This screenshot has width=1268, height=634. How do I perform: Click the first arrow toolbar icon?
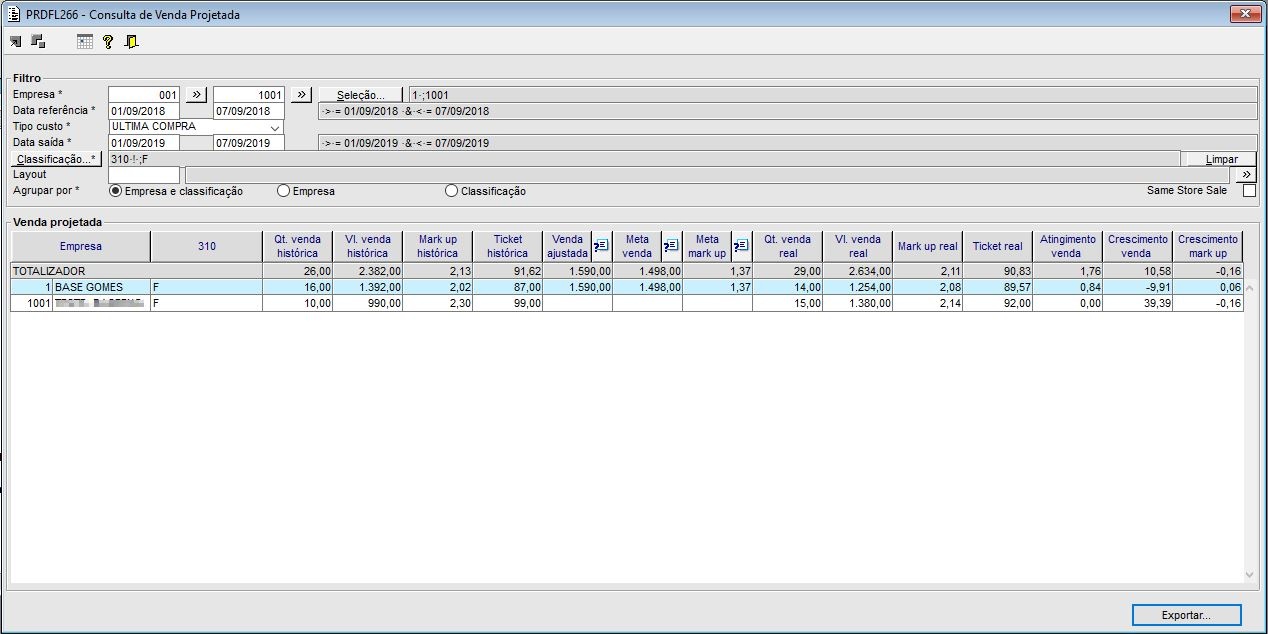pyautogui.click(x=15, y=41)
